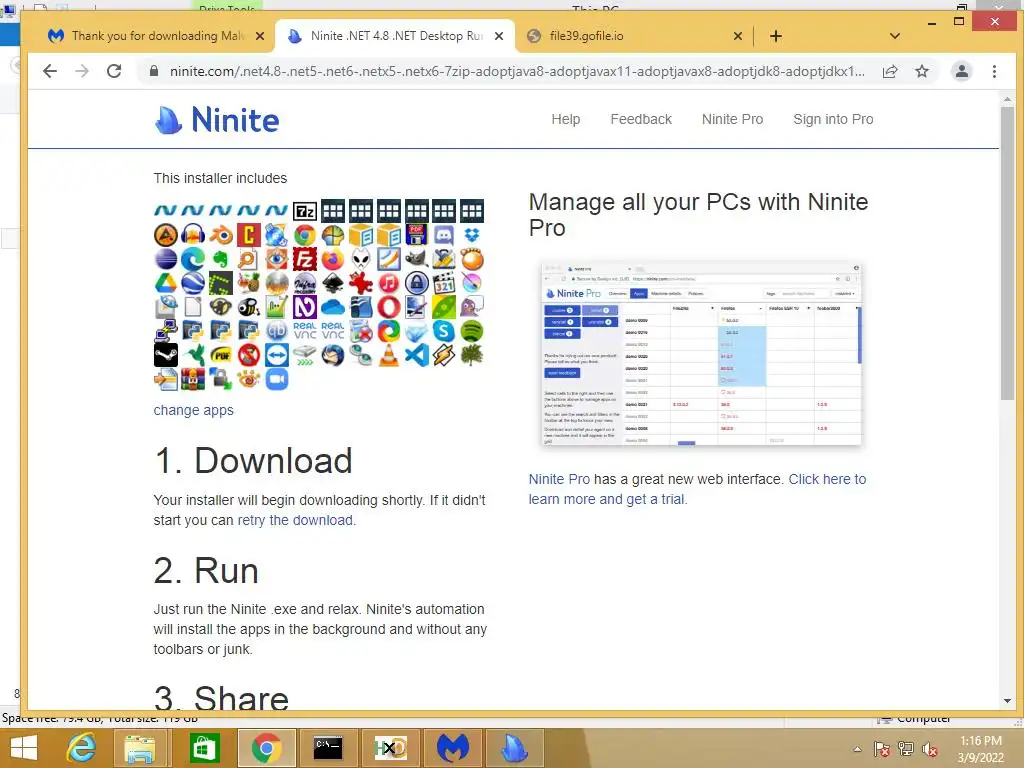
Task: Click the Winamp lightning icon
Action: point(444,355)
